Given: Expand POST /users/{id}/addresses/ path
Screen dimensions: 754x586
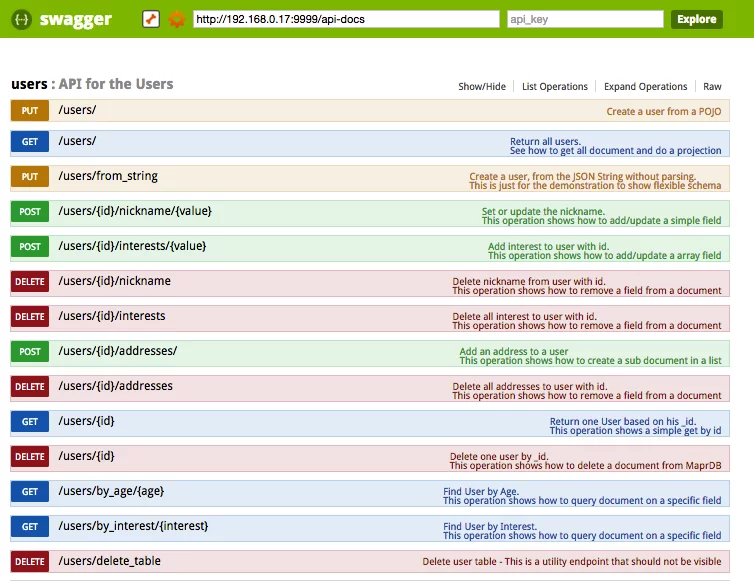Looking at the screenshot, I should click(118, 351).
